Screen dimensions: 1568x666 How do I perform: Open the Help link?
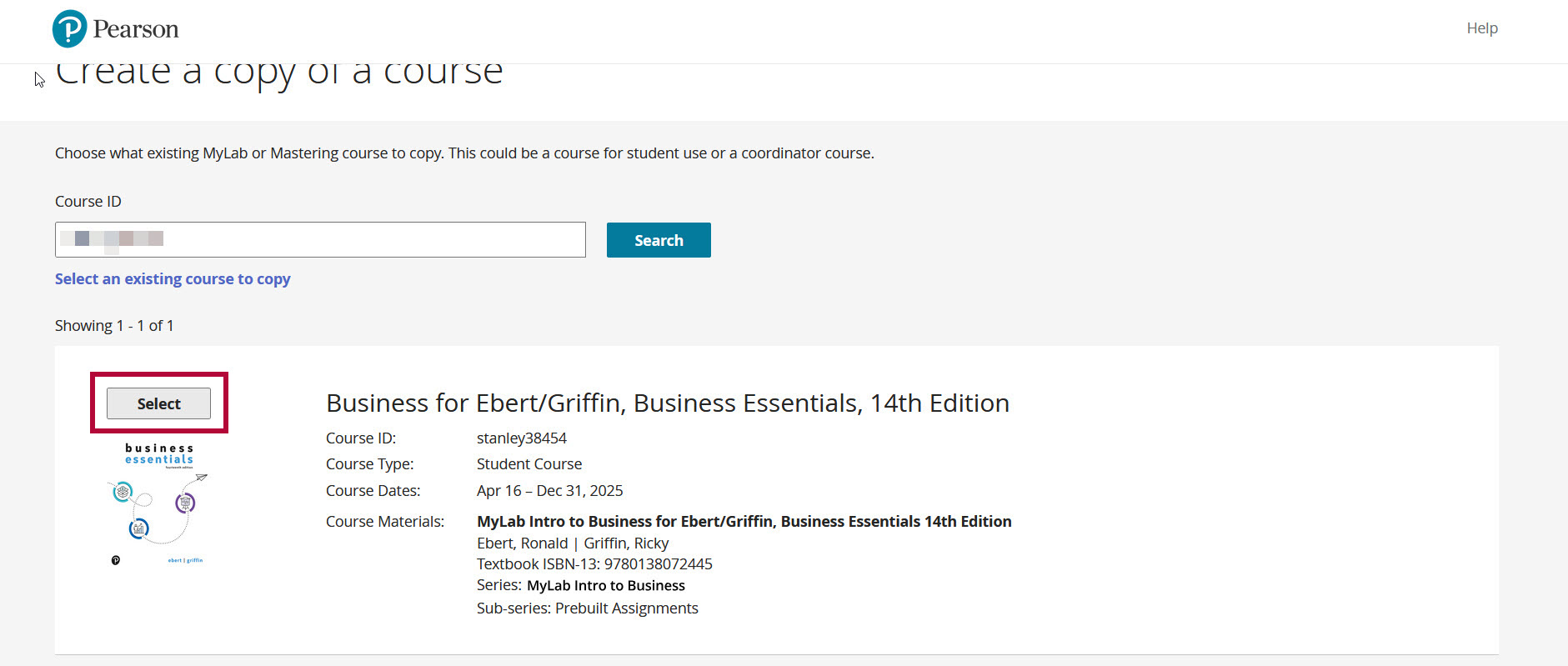(x=1481, y=28)
